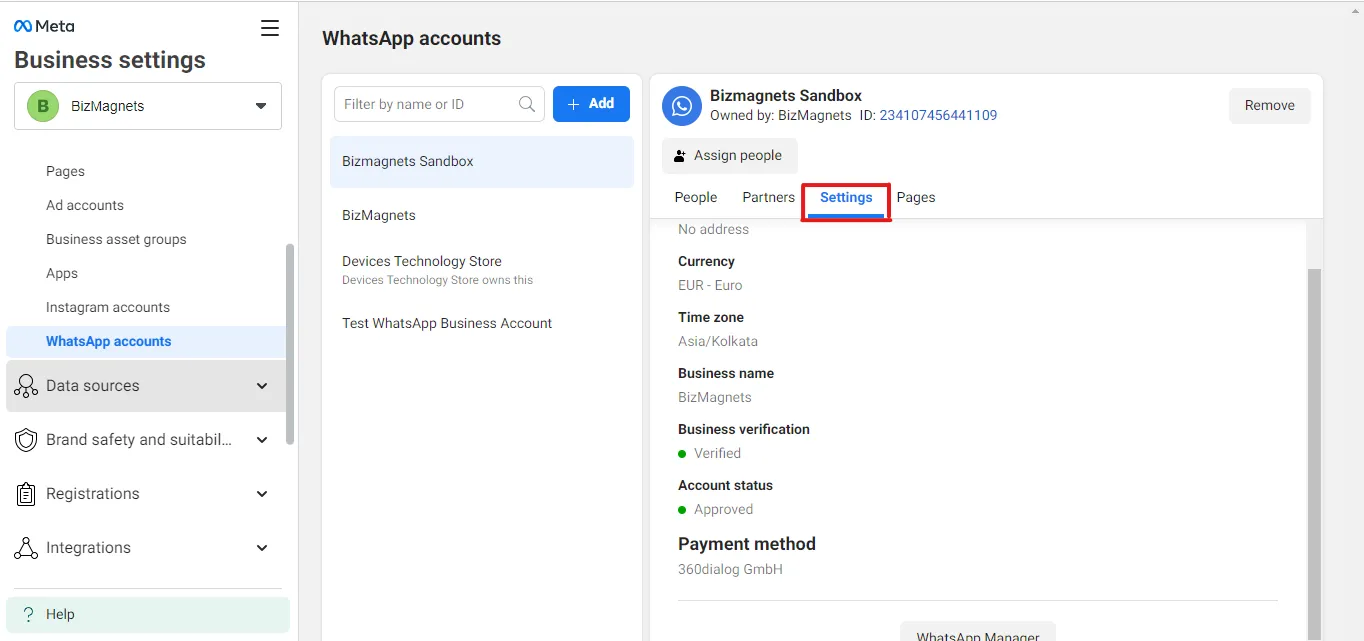Click the Remove button
This screenshot has width=1364, height=641.
[1270, 105]
